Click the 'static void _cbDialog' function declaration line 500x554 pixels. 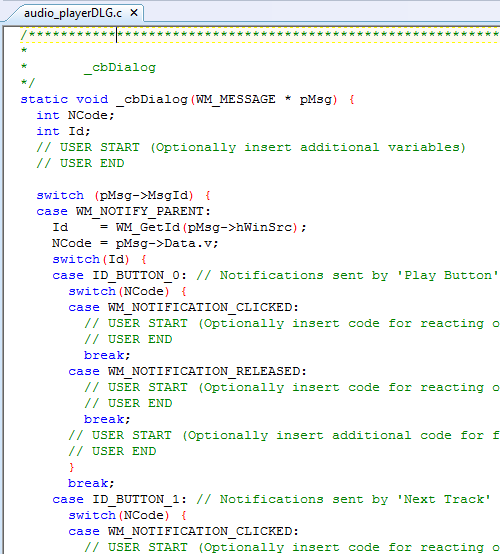point(187,99)
